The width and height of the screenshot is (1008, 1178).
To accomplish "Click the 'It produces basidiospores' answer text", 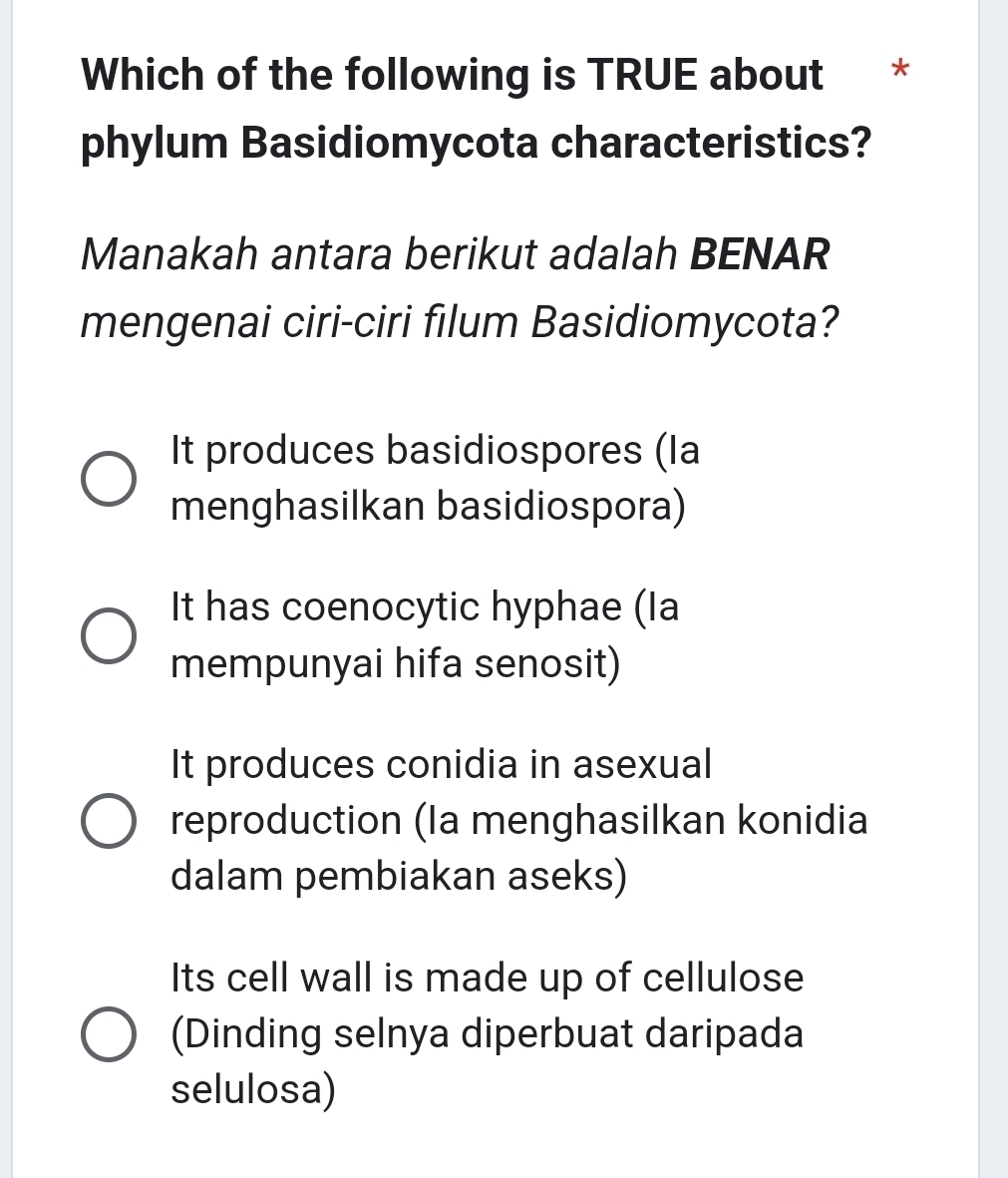I will pos(435,451).
